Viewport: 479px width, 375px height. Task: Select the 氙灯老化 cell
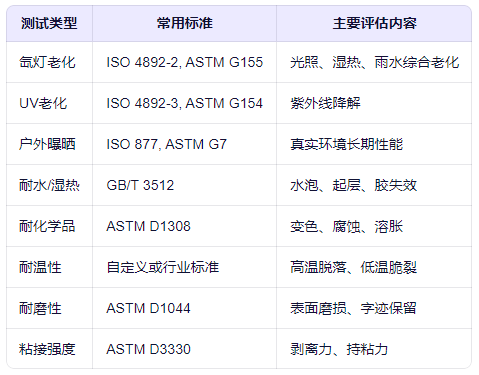pyautogui.click(x=49, y=62)
